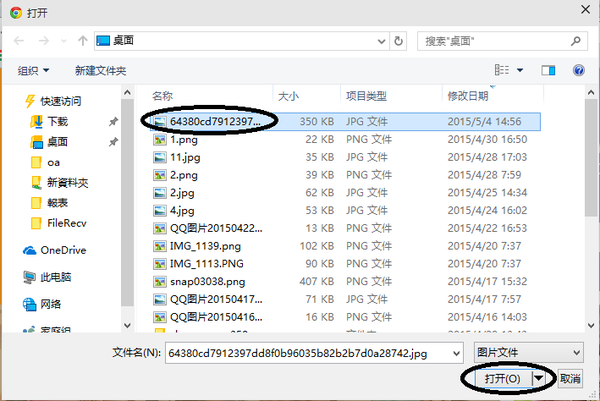600x401 pixels.
Task: Refresh the current folder listing
Action: [399, 41]
